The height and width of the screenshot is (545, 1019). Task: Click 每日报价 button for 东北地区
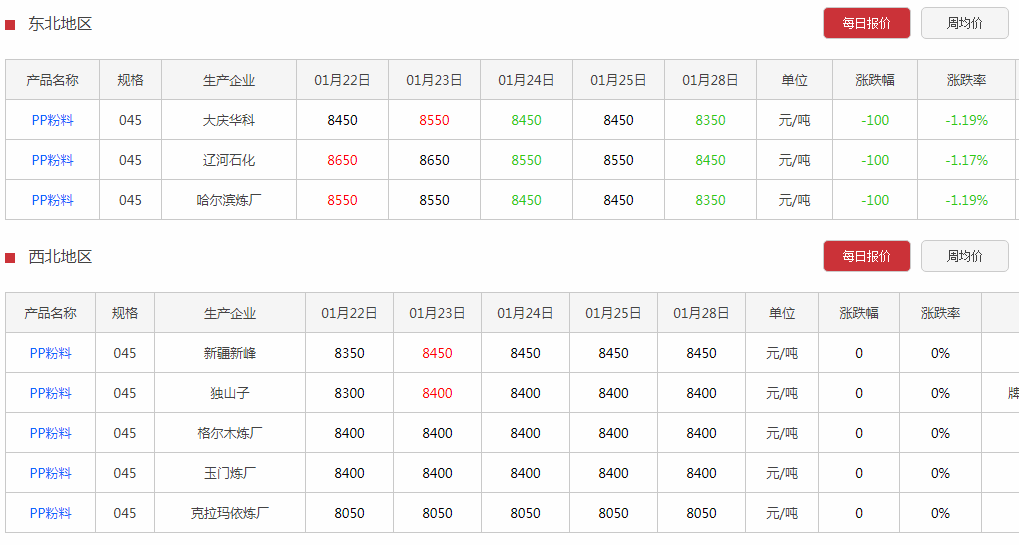pos(866,23)
